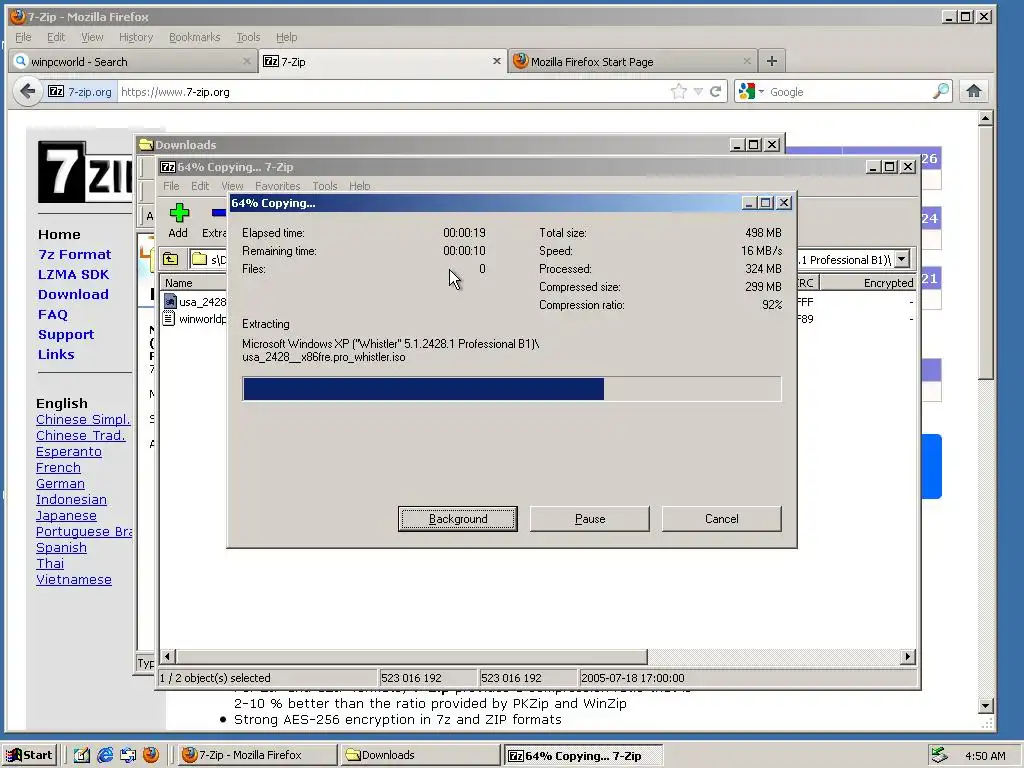Switch language to Esperanto
1024x768 pixels.
point(69,451)
